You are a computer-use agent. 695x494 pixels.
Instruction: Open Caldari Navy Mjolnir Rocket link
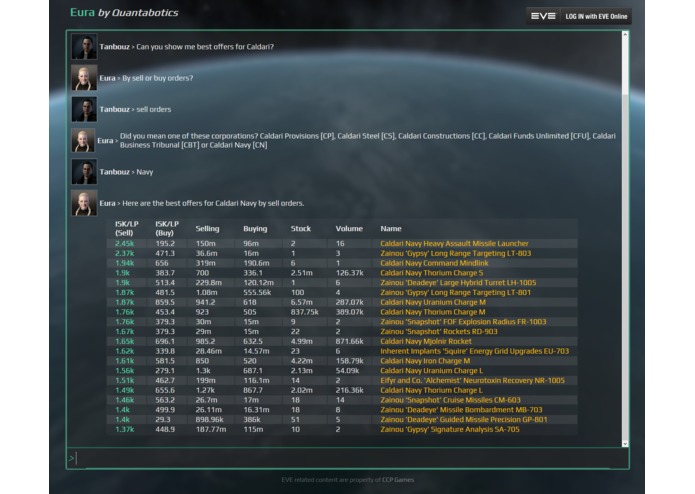[426, 341]
